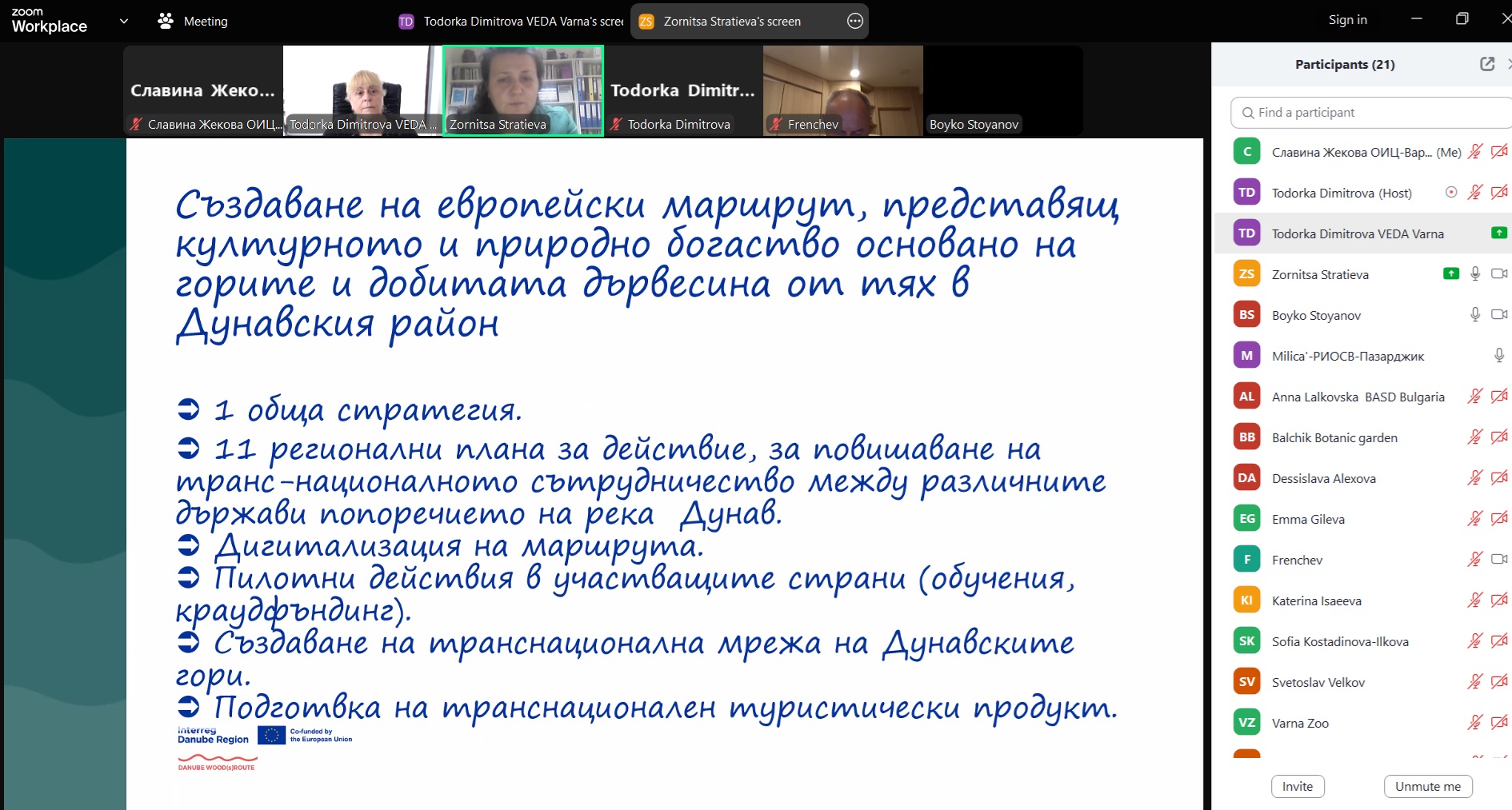Select Boyko Stoyanov video thumbnail
Viewport: 1512px width, 810px height.
click(1003, 90)
